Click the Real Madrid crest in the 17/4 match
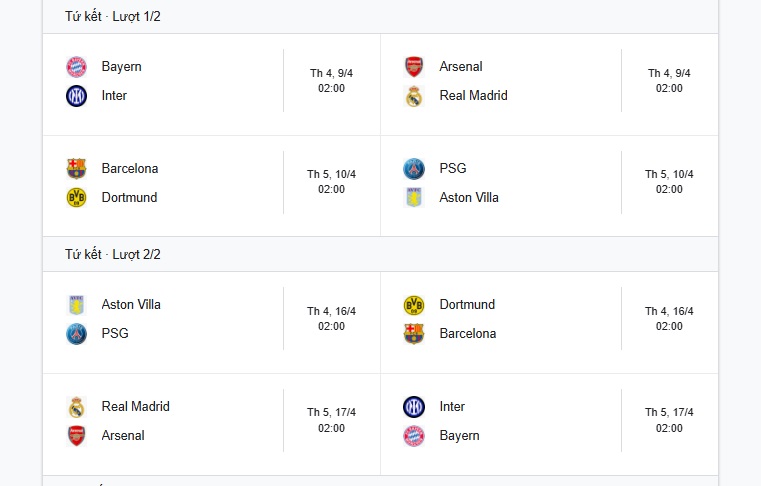Image resolution: width=761 pixels, height=486 pixels. [x=76, y=407]
